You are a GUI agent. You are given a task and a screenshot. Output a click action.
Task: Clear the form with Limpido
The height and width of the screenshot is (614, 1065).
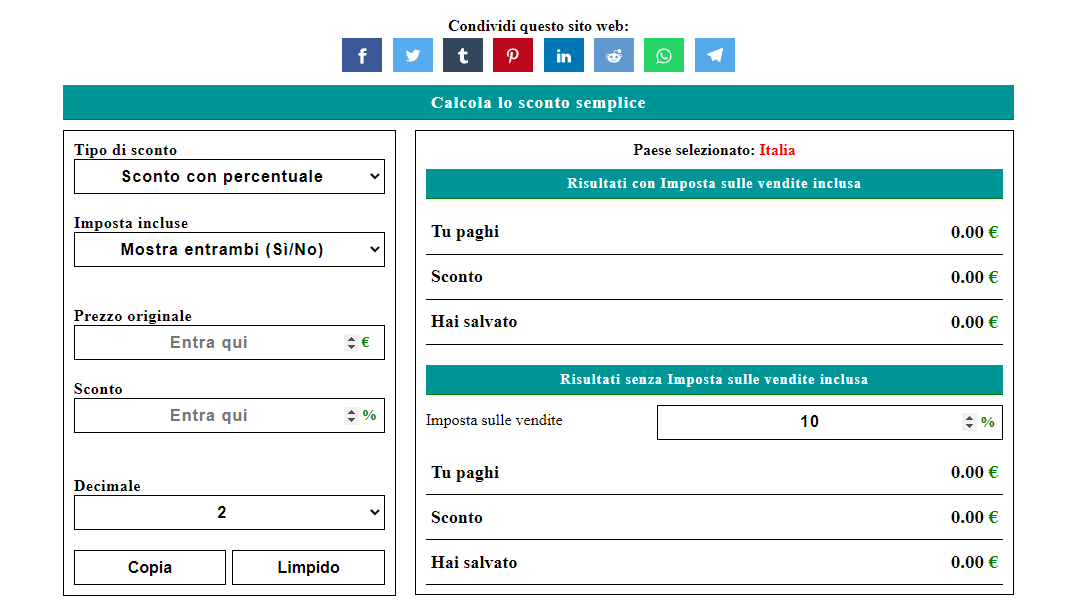307,567
